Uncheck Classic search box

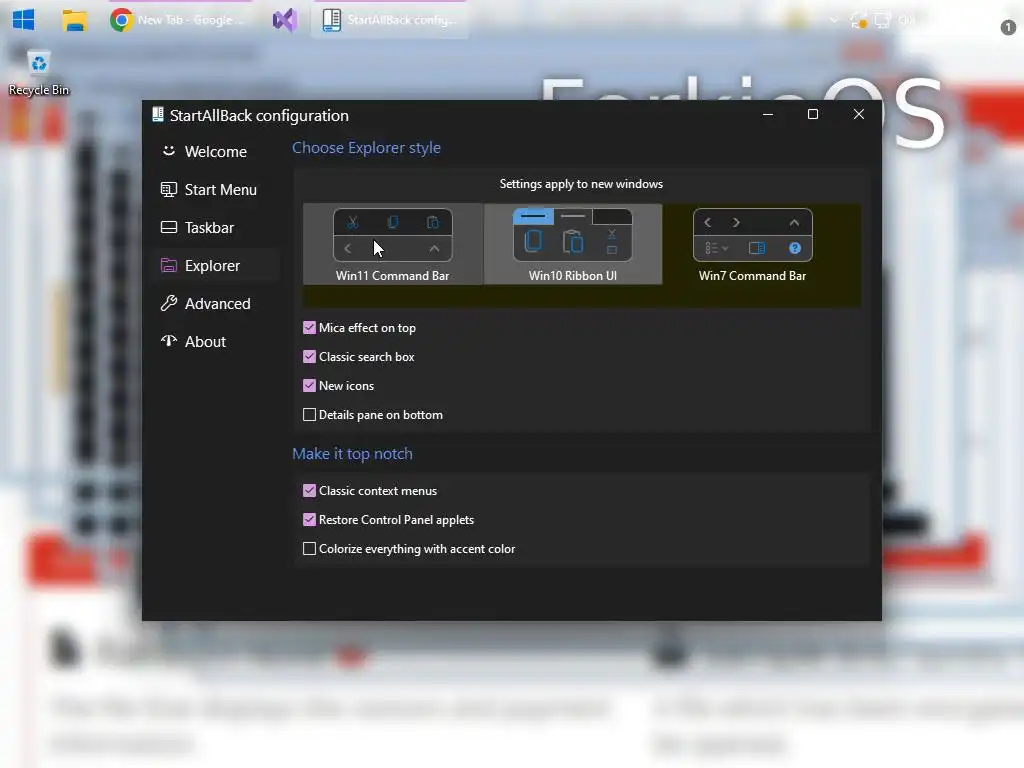click(310, 357)
